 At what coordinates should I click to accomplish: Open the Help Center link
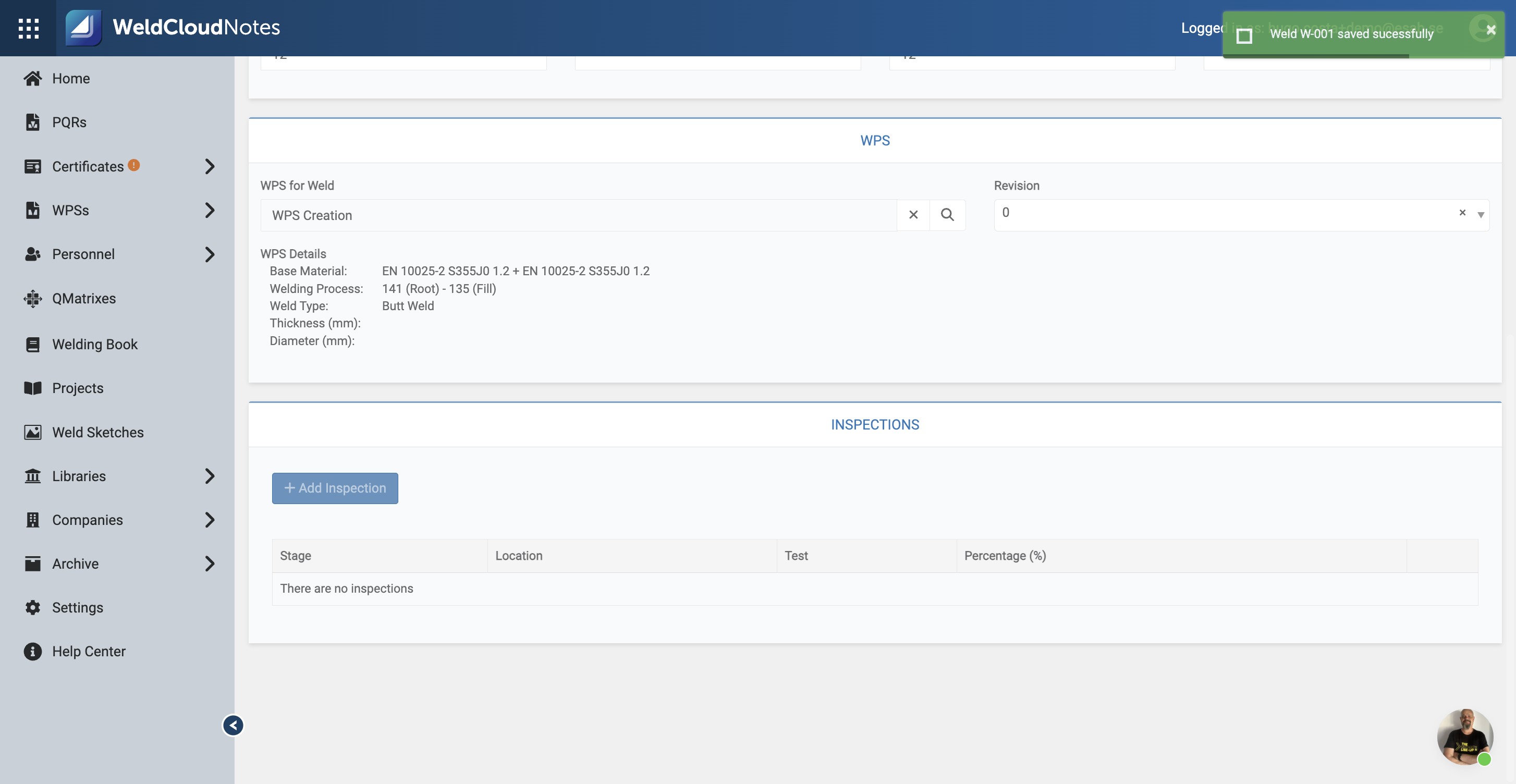pyautogui.click(x=88, y=651)
